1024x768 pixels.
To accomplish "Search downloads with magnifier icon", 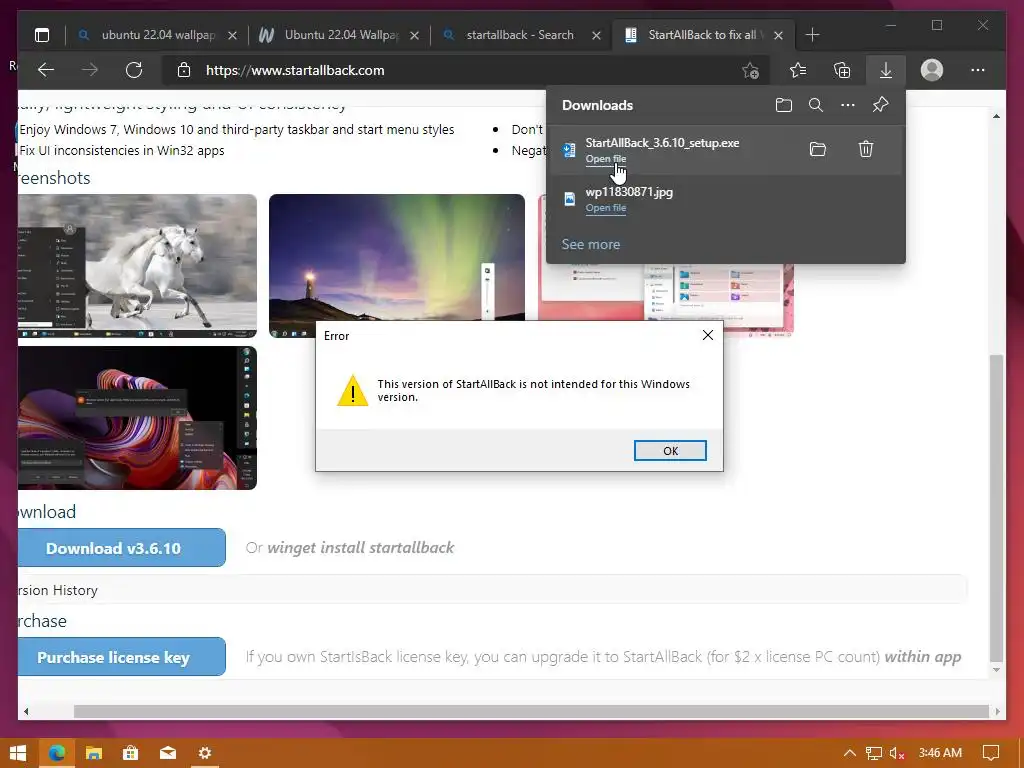I will coord(816,105).
